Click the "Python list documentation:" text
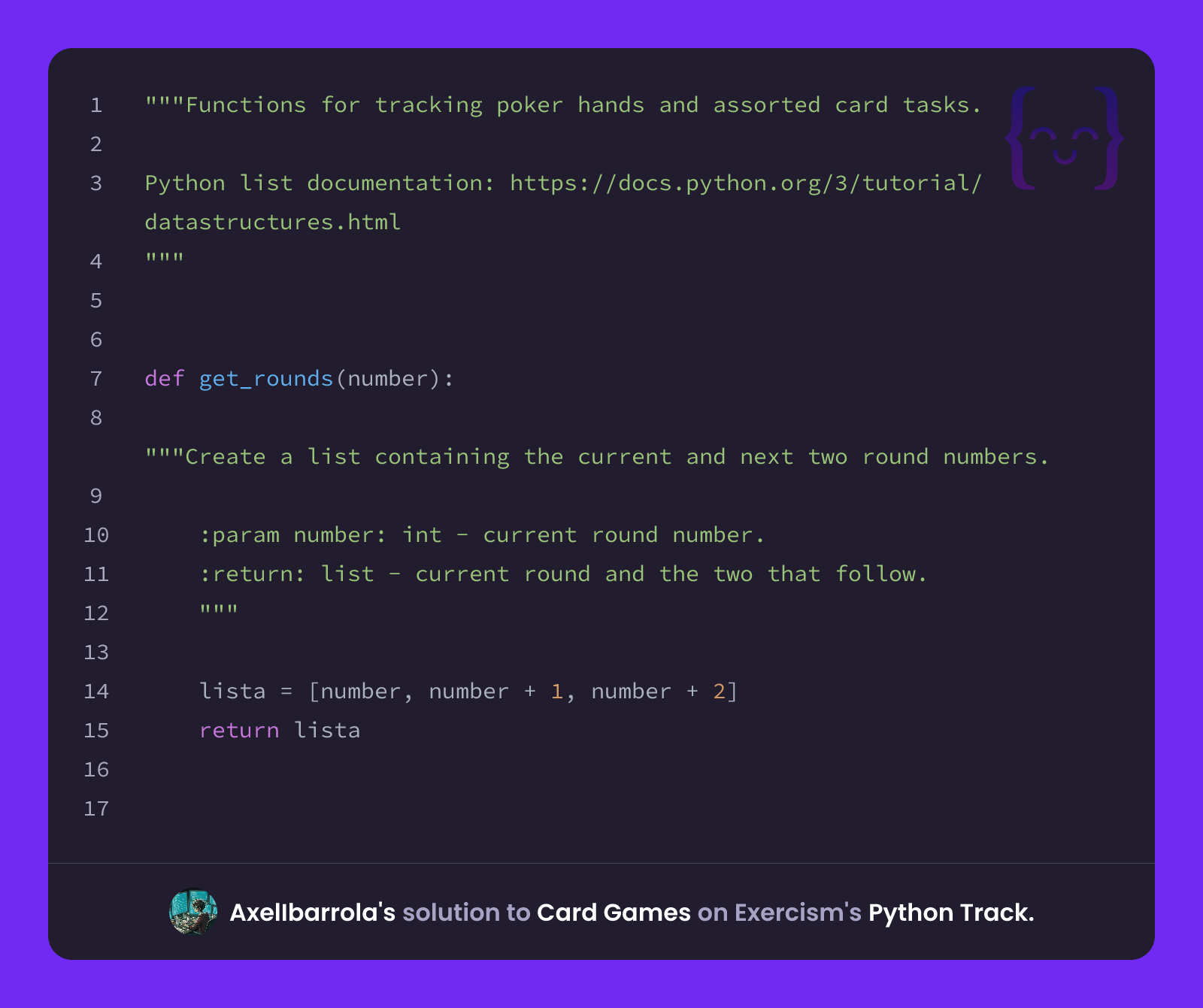The image size is (1203, 1008). click(320, 183)
